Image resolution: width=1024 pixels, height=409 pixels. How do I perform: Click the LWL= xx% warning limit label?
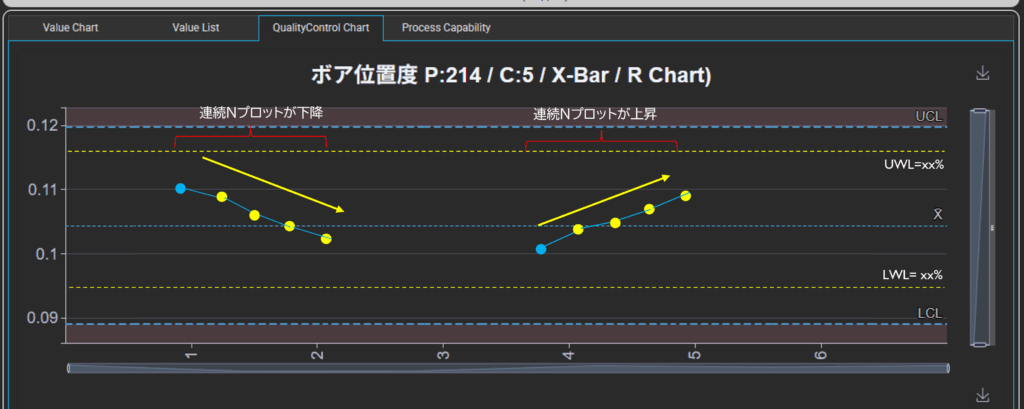912,274
